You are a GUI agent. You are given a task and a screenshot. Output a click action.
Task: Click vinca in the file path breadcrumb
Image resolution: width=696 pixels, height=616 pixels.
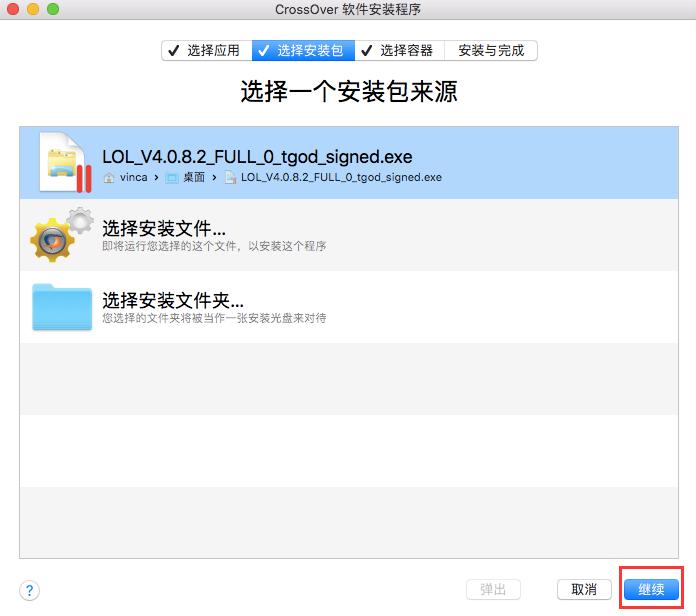click(x=132, y=178)
